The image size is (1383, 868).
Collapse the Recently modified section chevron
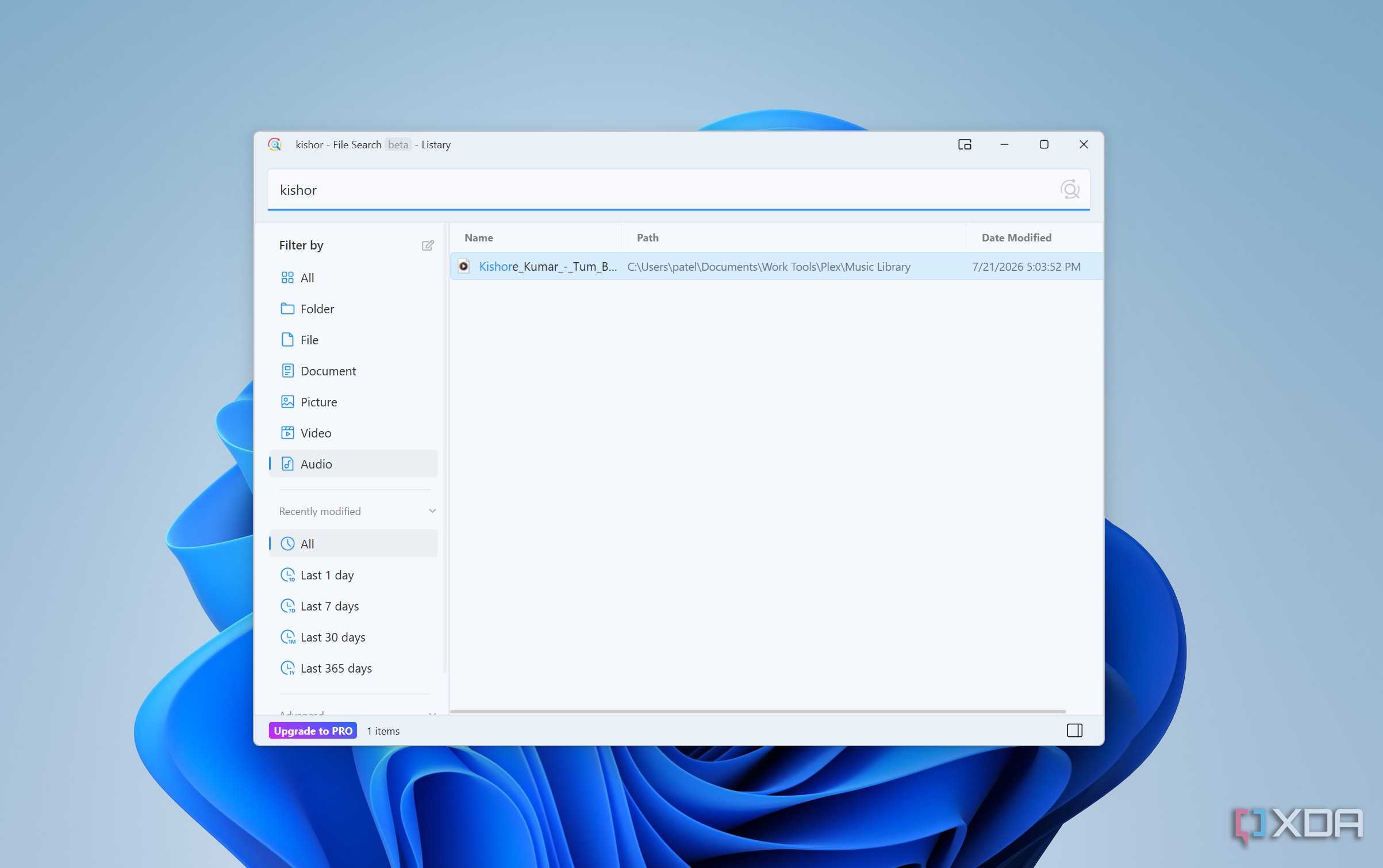click(x=432, y=511)
